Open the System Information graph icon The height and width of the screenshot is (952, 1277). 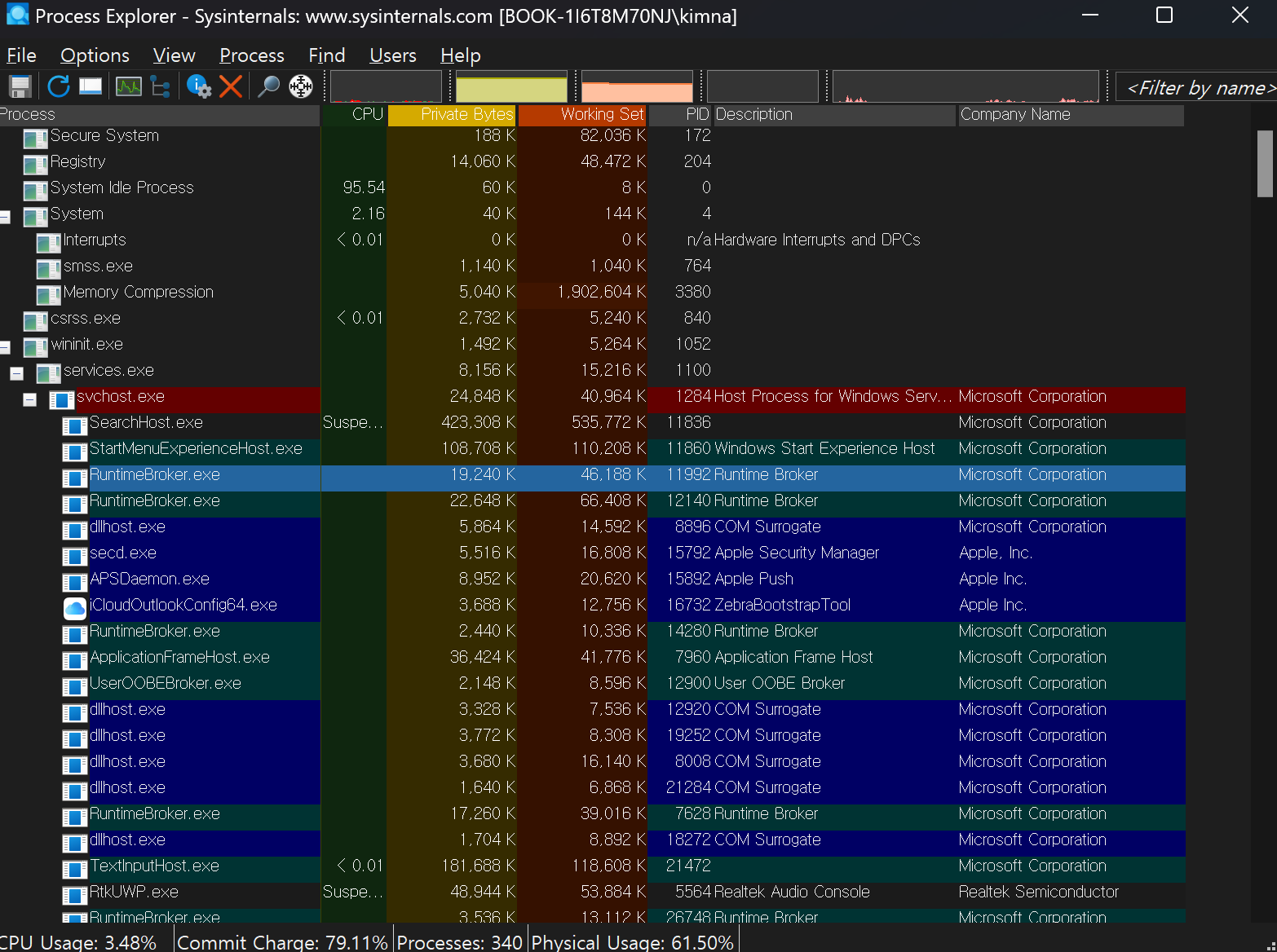[x=129, y=86]
